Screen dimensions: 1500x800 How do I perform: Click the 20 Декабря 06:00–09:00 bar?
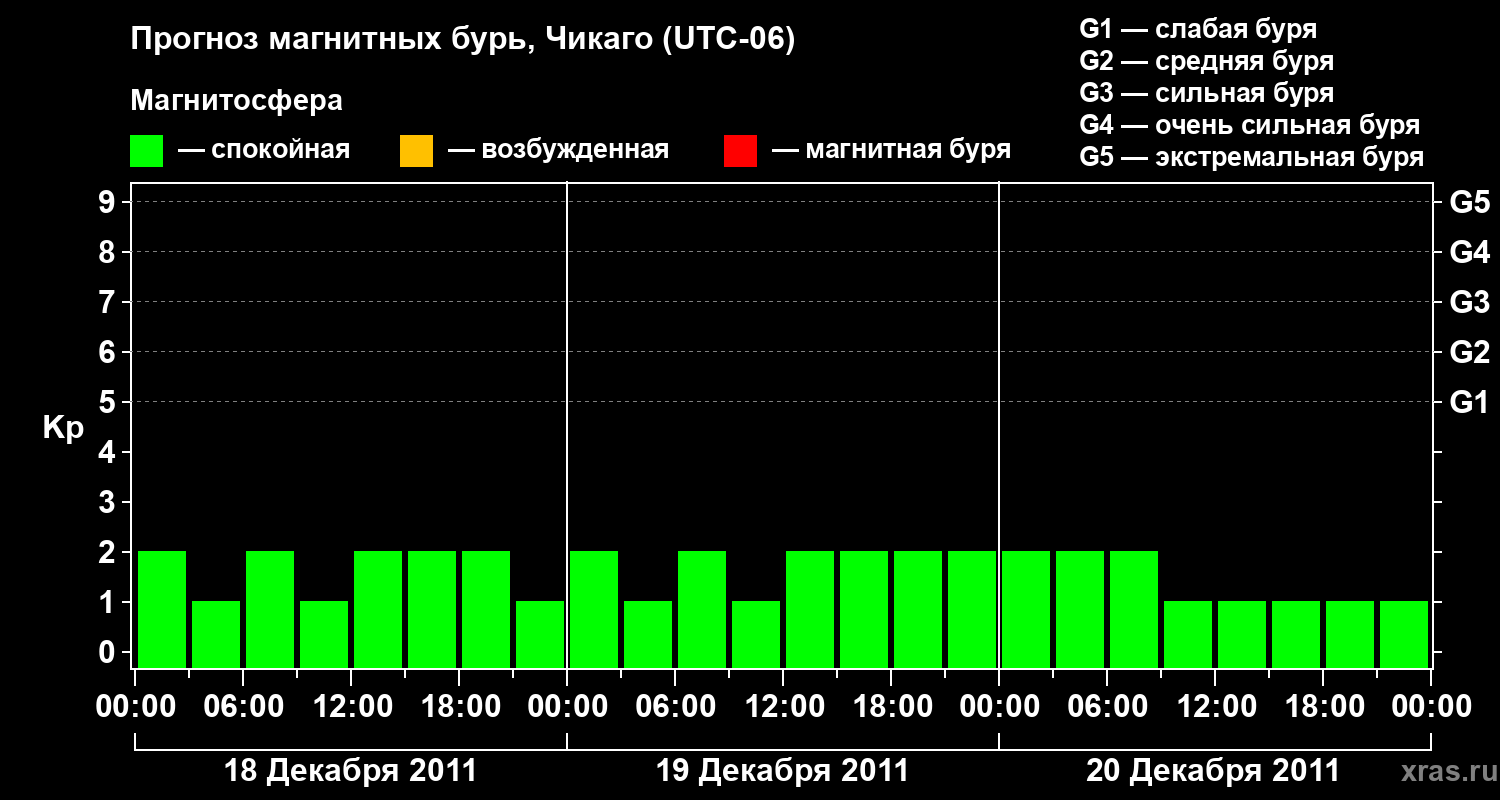(x=1134, y=609)
